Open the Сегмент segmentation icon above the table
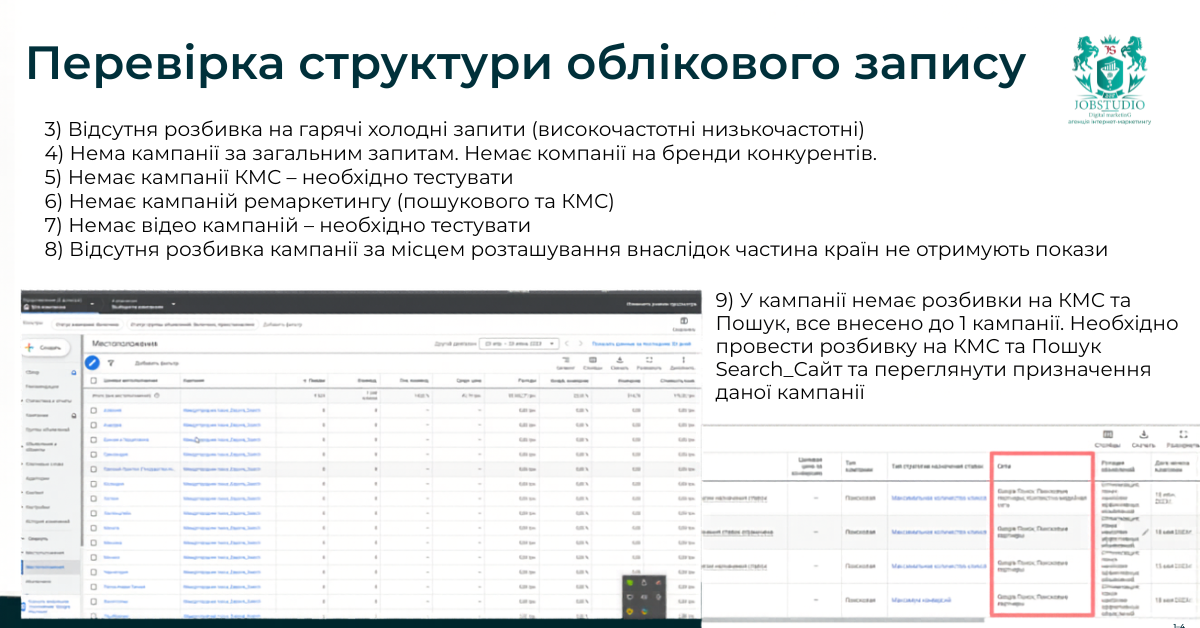The height and width of the screenshot is (628, 1200). point(567,360)
